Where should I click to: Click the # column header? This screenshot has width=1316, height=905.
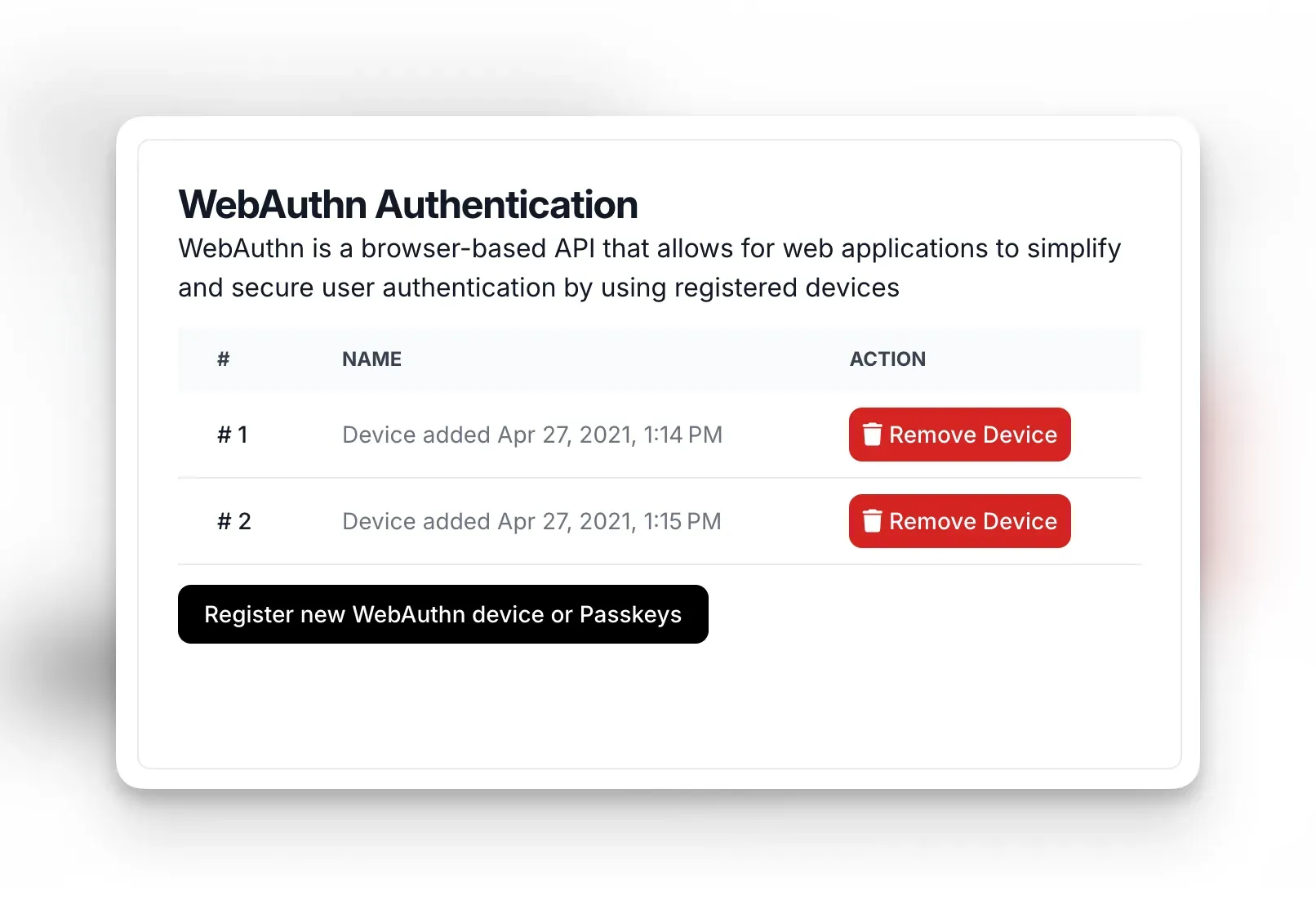[x=223, y=359]
